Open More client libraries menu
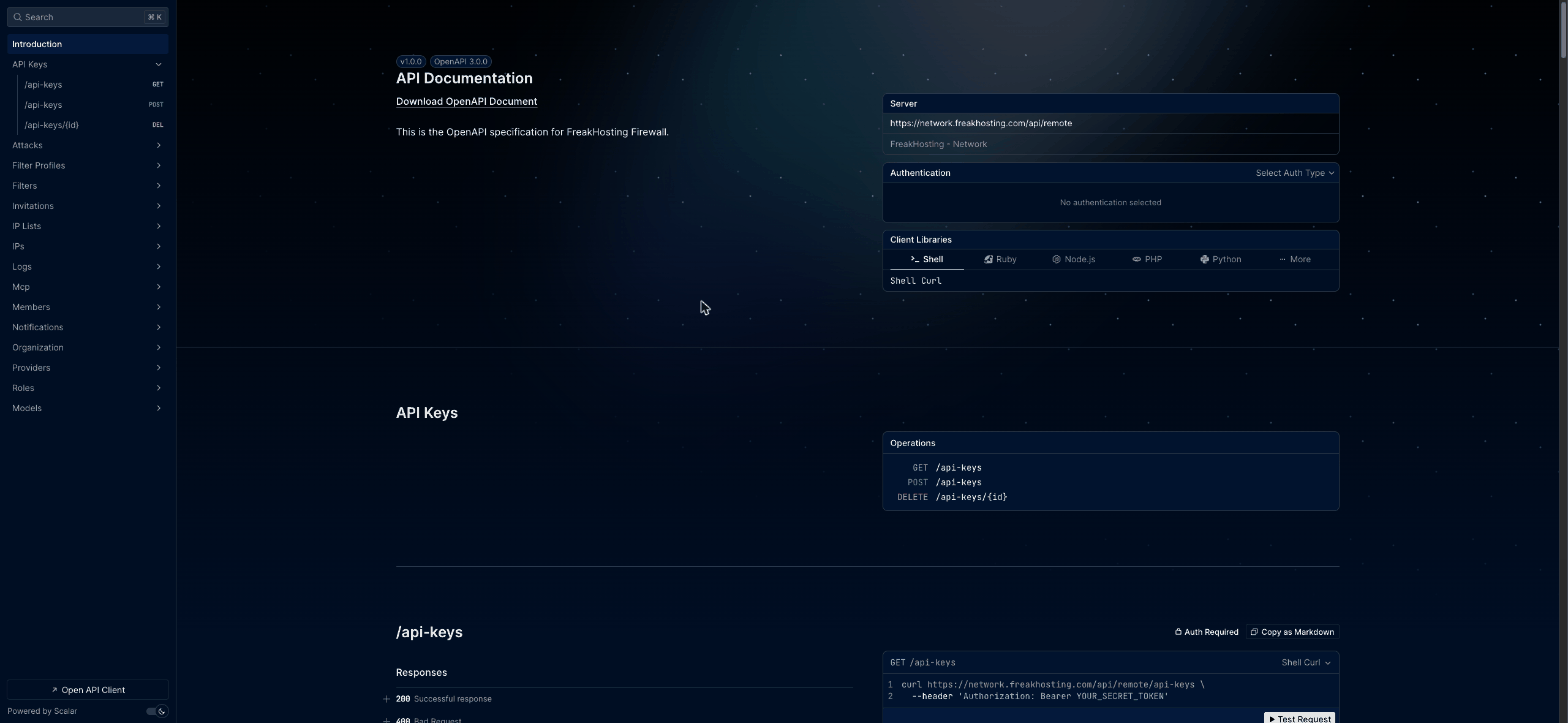Screen dimensions: 1568x723 pyautogui.click(x=1295, y=259)
